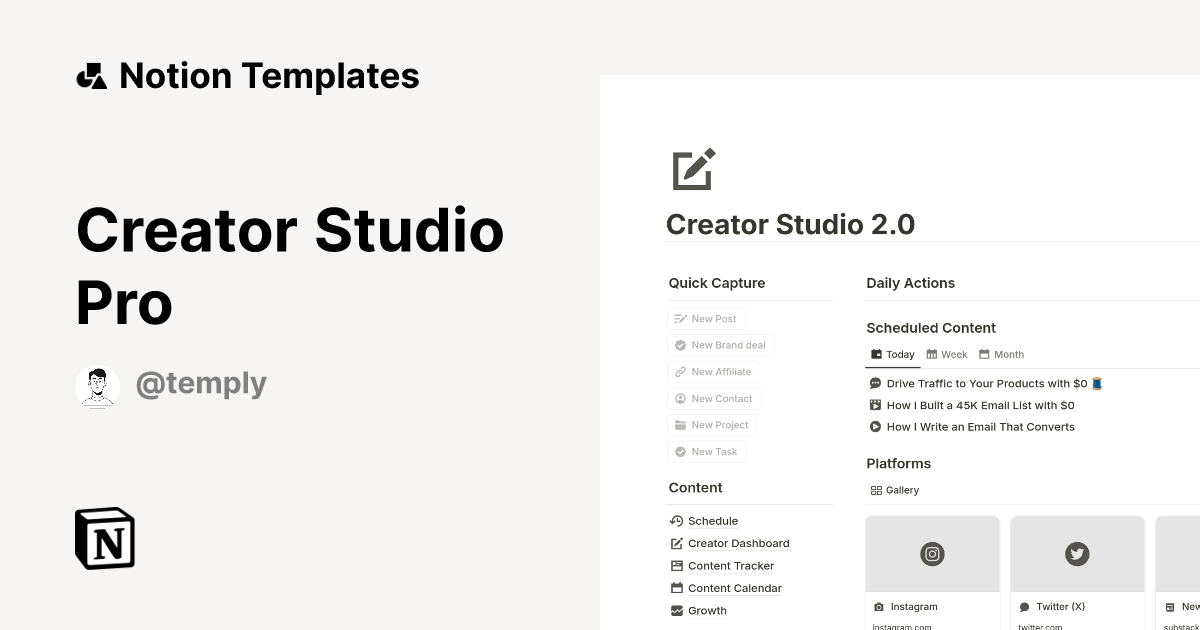Open the Creator Dashboard link
Image resolution: width=1200 pixels, height=630 pixels.
(x=738, y=543)
